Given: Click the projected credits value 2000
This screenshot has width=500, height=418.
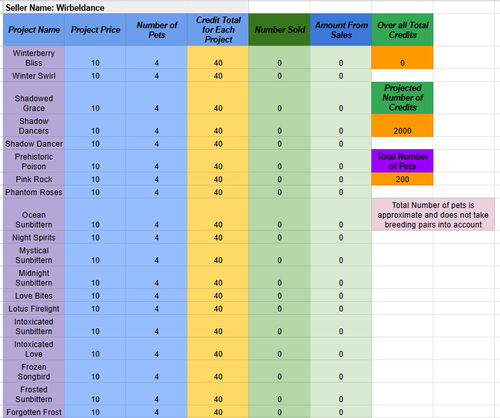Looking at the screenshot, I should [402, 126].
